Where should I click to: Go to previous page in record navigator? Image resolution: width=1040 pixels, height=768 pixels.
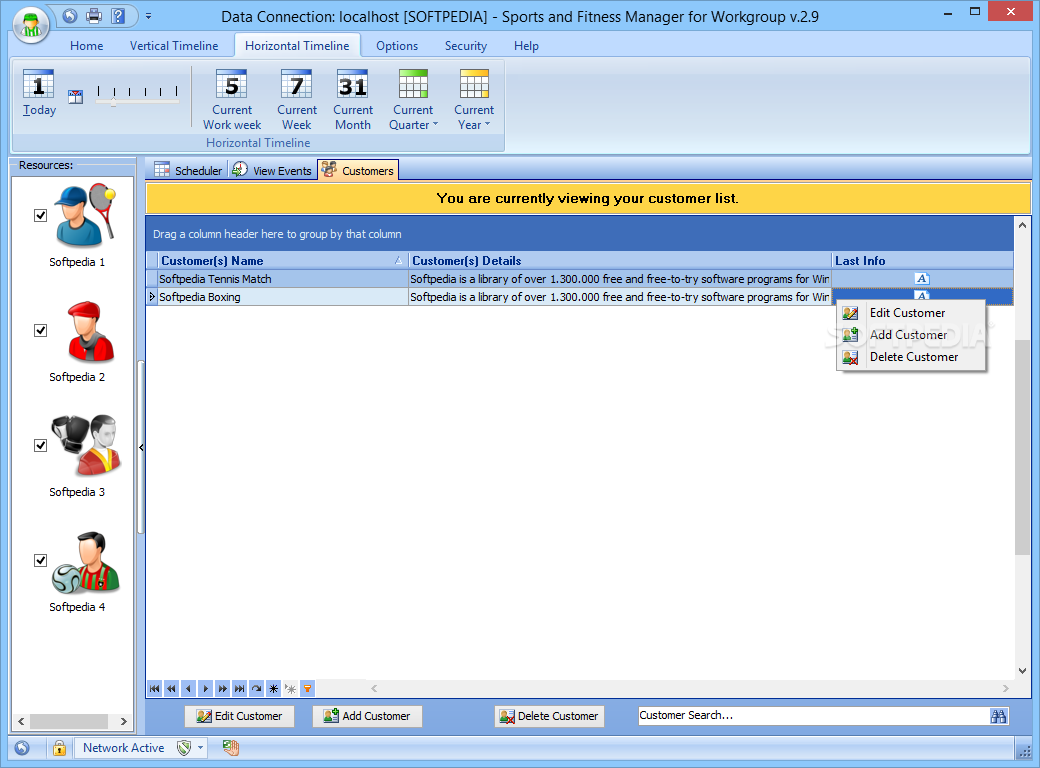tap(172, 689)
